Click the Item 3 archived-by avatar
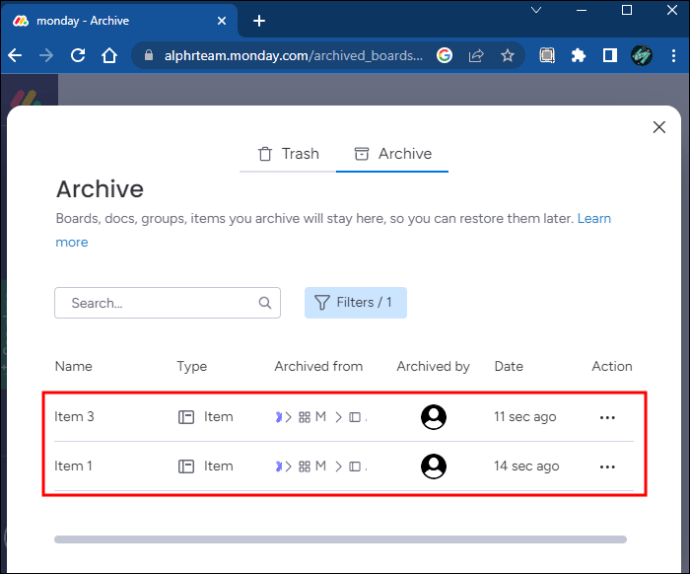Viewport: 690px width, 574px height. click(x=433, y=417)
